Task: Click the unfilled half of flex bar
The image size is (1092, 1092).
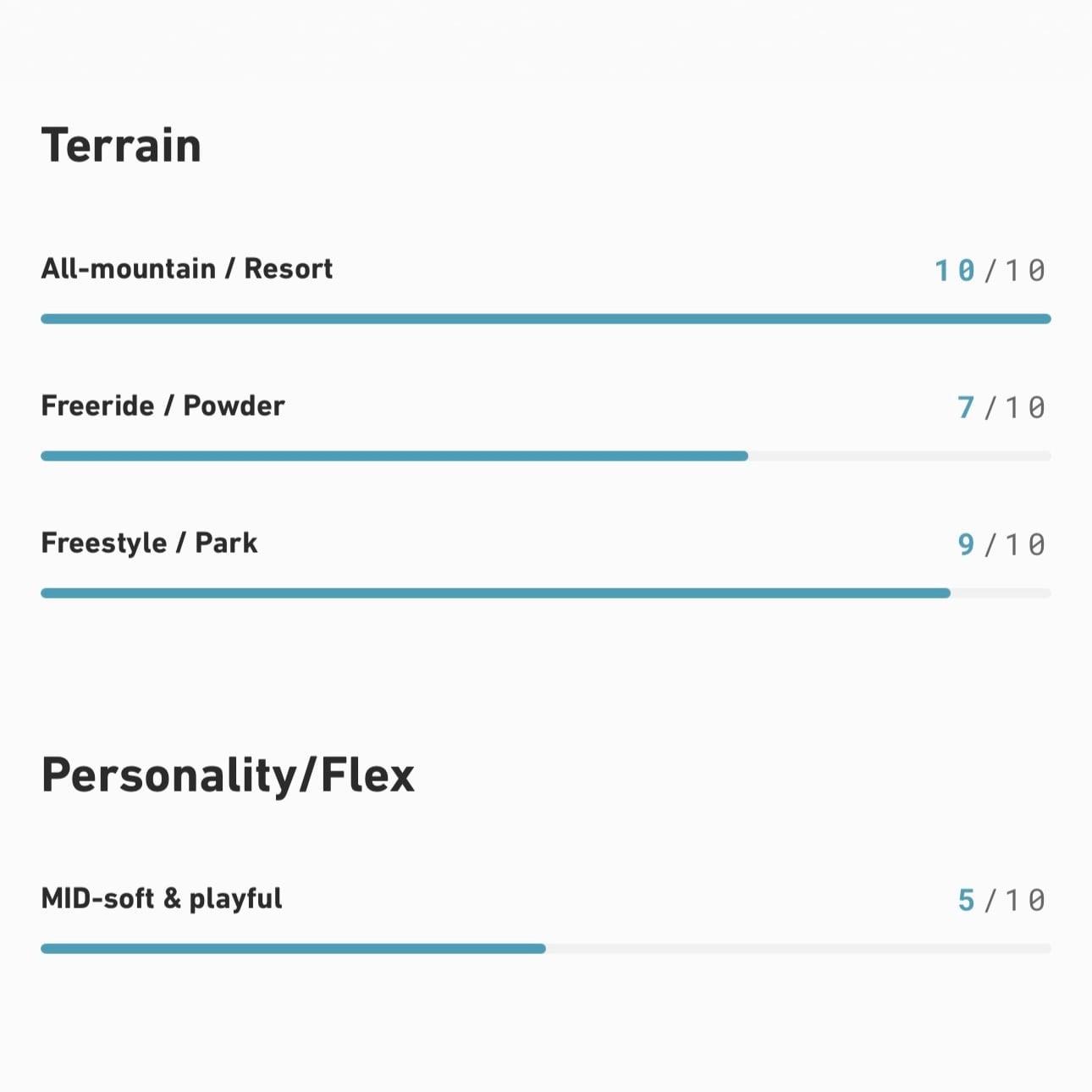Action: pos(799,949)
